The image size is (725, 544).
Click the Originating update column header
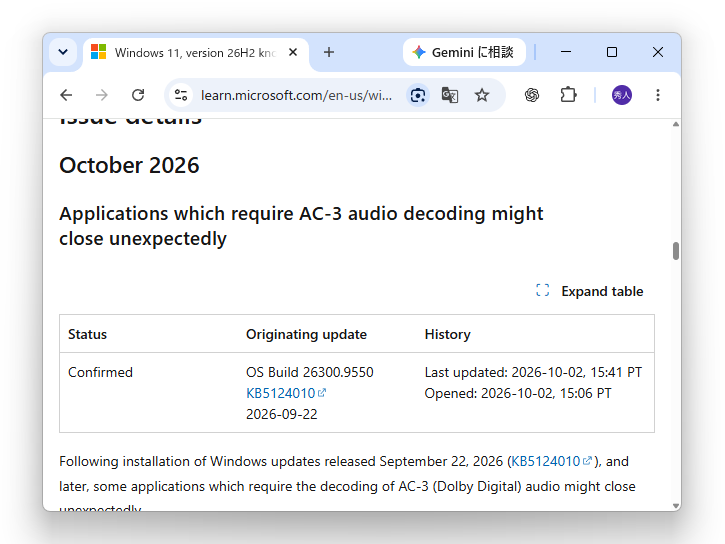click(306, 334)
